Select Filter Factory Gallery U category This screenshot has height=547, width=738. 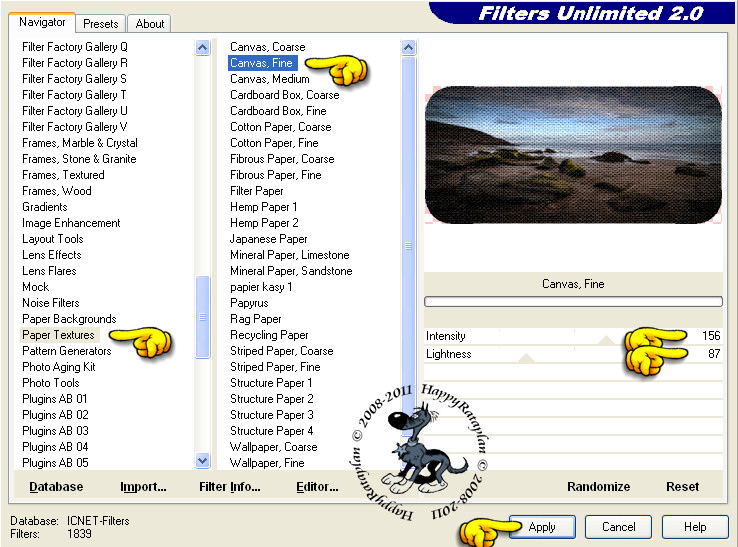75,111
